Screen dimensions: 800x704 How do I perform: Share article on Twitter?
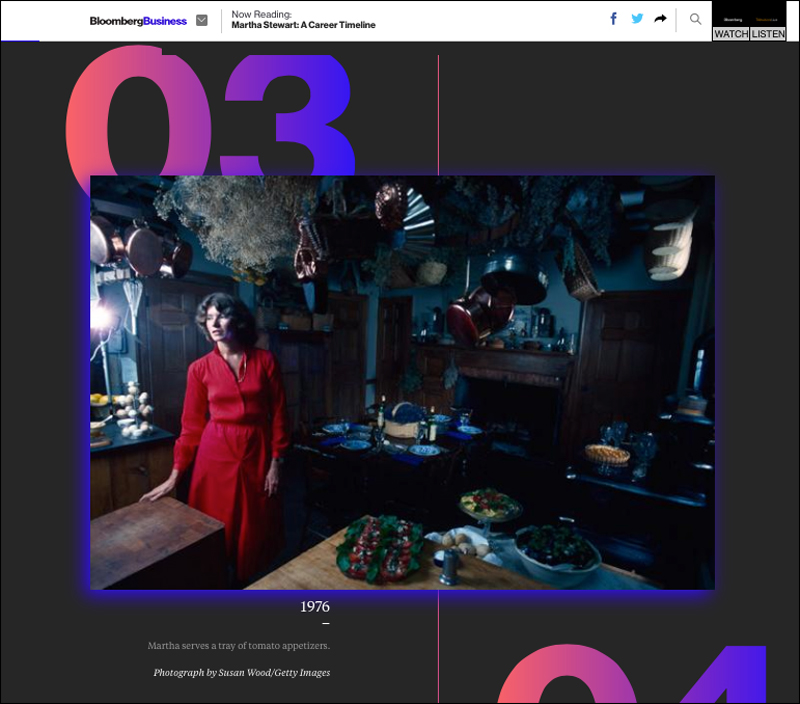(637, 19)
